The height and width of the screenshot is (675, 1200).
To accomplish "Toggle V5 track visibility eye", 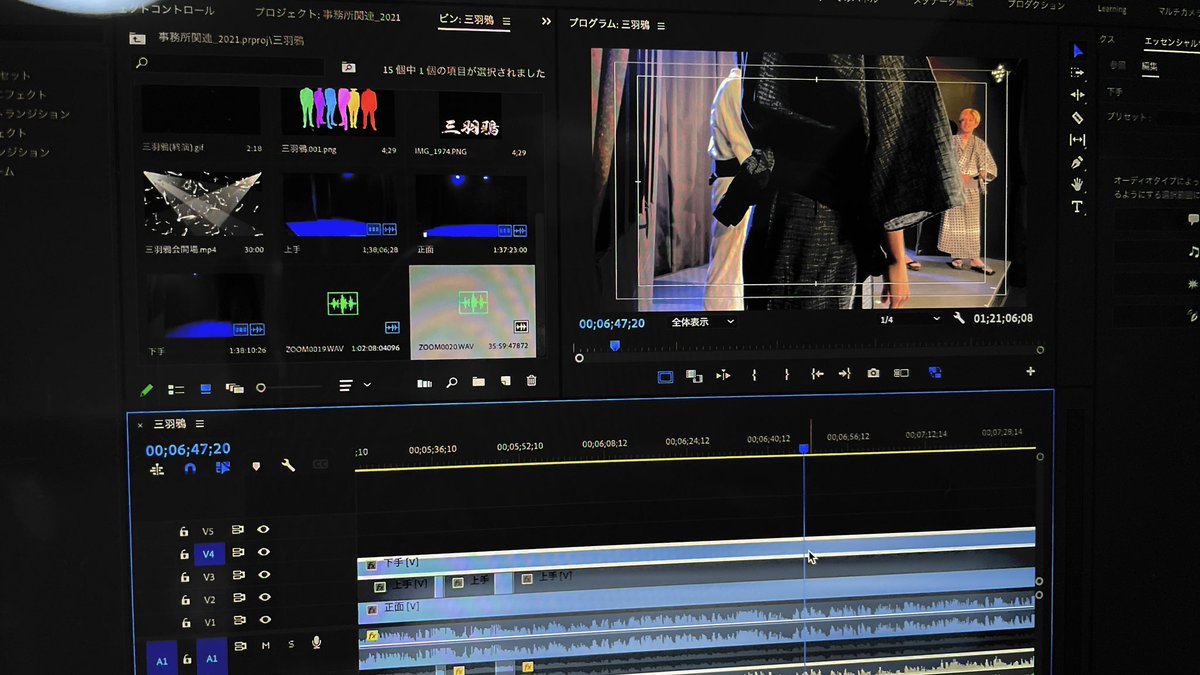I will 264,530.
